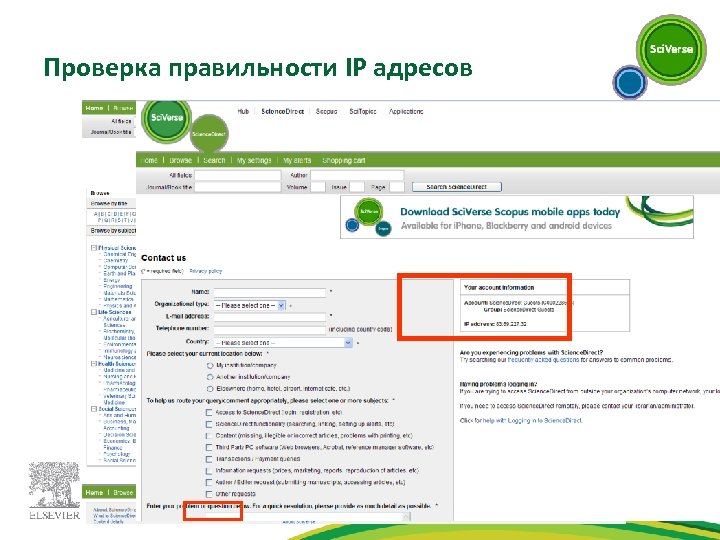Open the Privacy policy link
This screenshot has width=720, height=540.
[206, 271]
